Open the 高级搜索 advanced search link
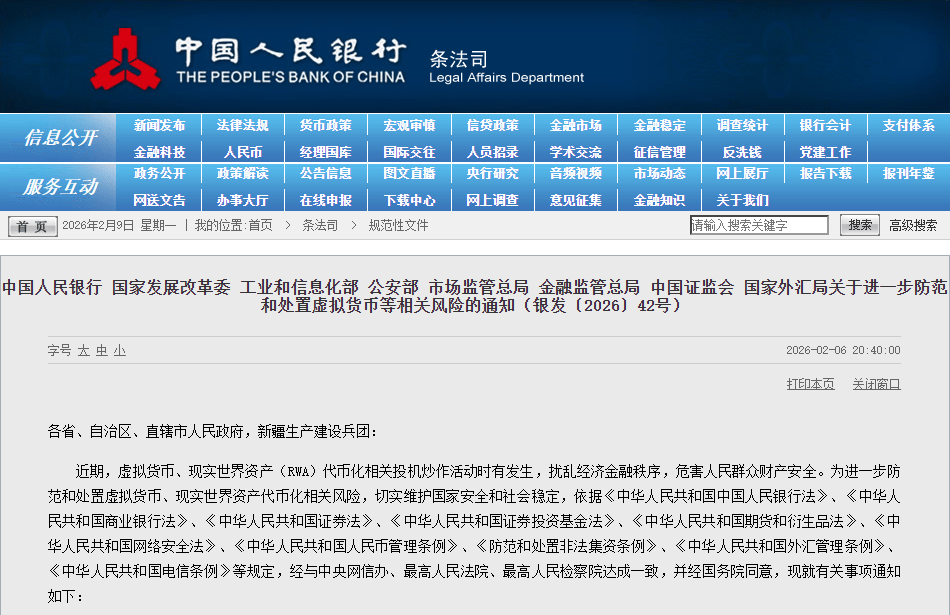 [x=913, y=225]
